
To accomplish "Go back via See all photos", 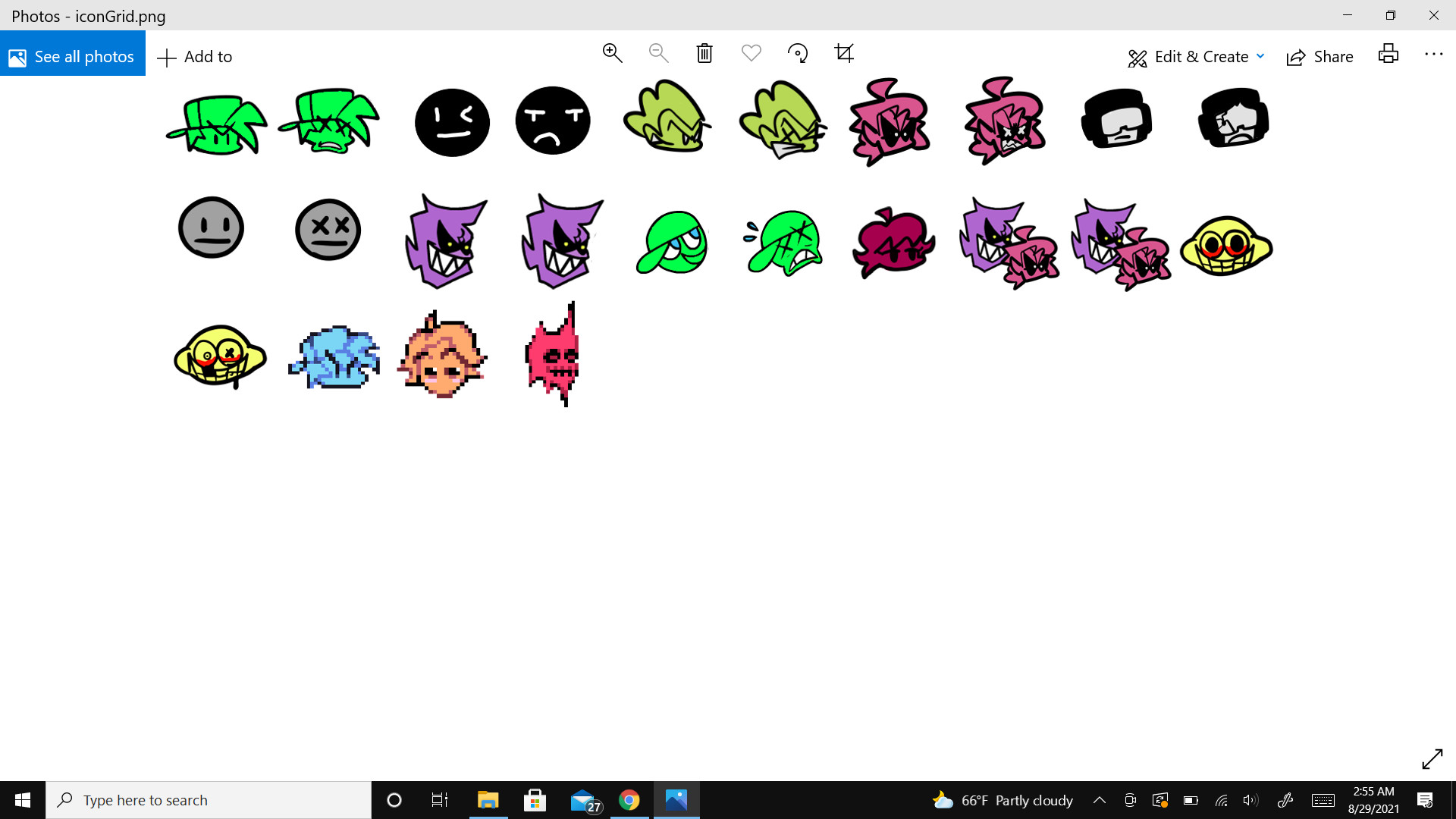I will 72,57.
